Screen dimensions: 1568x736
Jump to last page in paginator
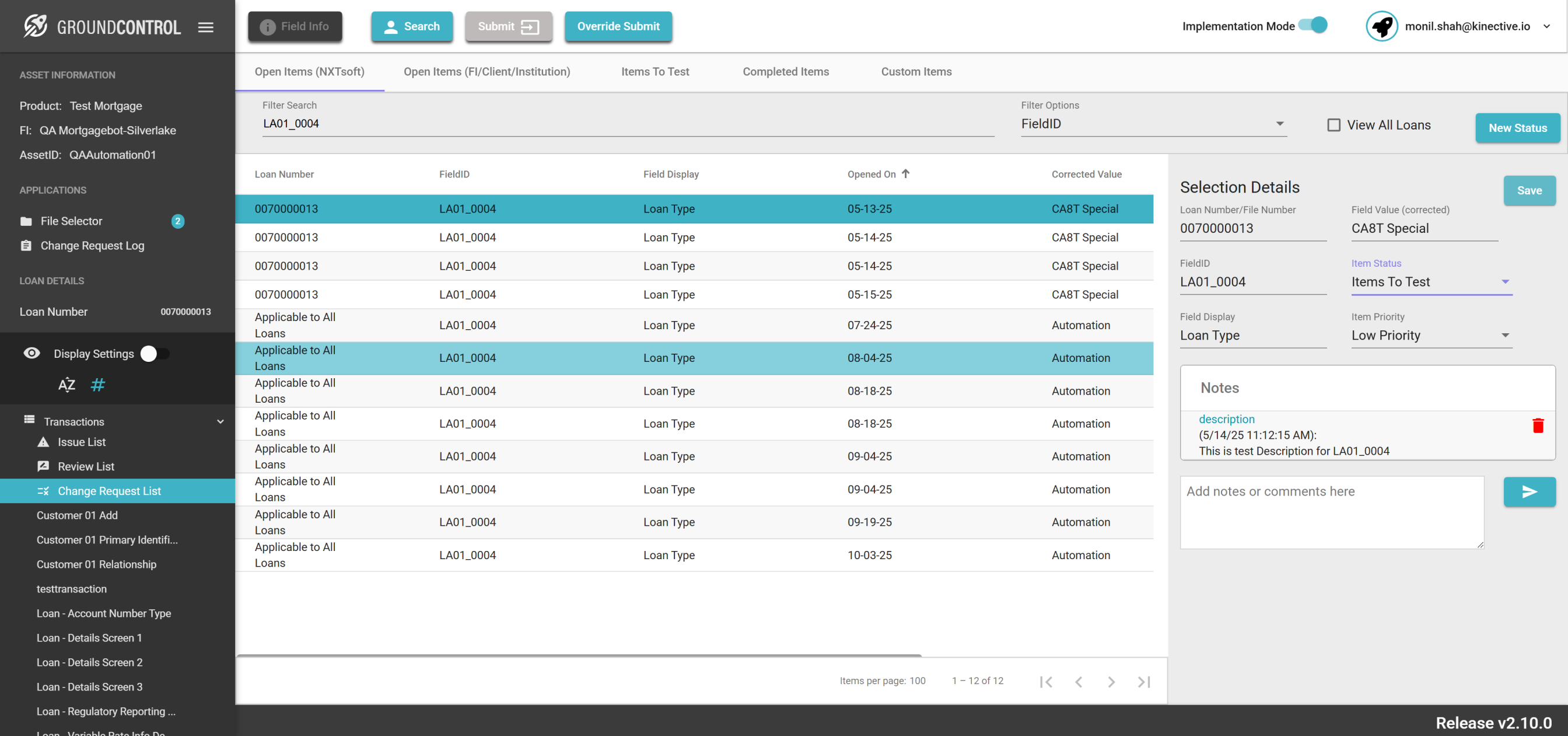1144,681
